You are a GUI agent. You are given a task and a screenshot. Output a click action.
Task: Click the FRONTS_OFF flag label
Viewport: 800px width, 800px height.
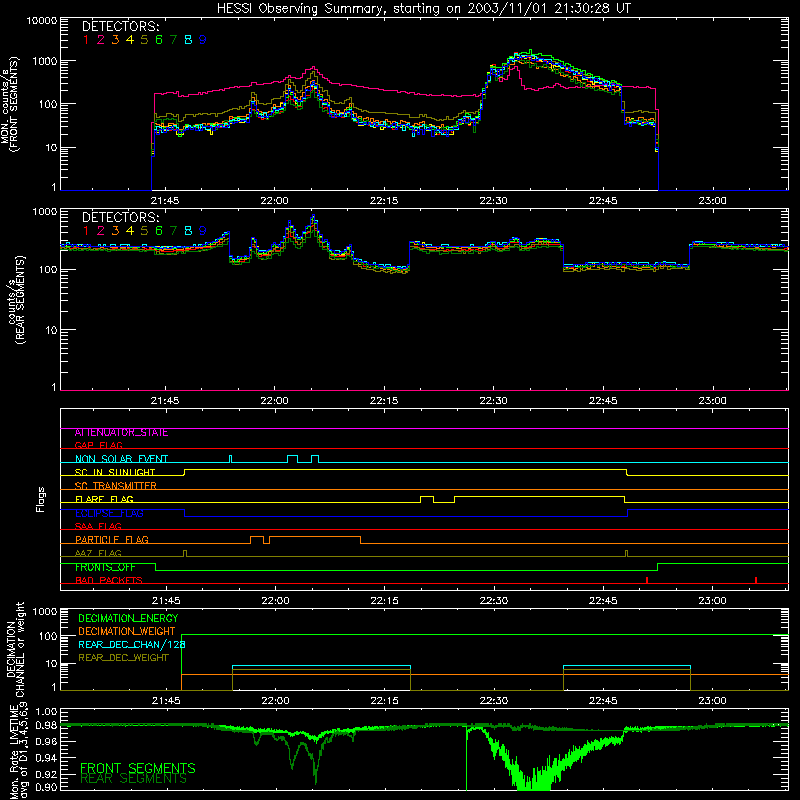[x=105, y=567]
